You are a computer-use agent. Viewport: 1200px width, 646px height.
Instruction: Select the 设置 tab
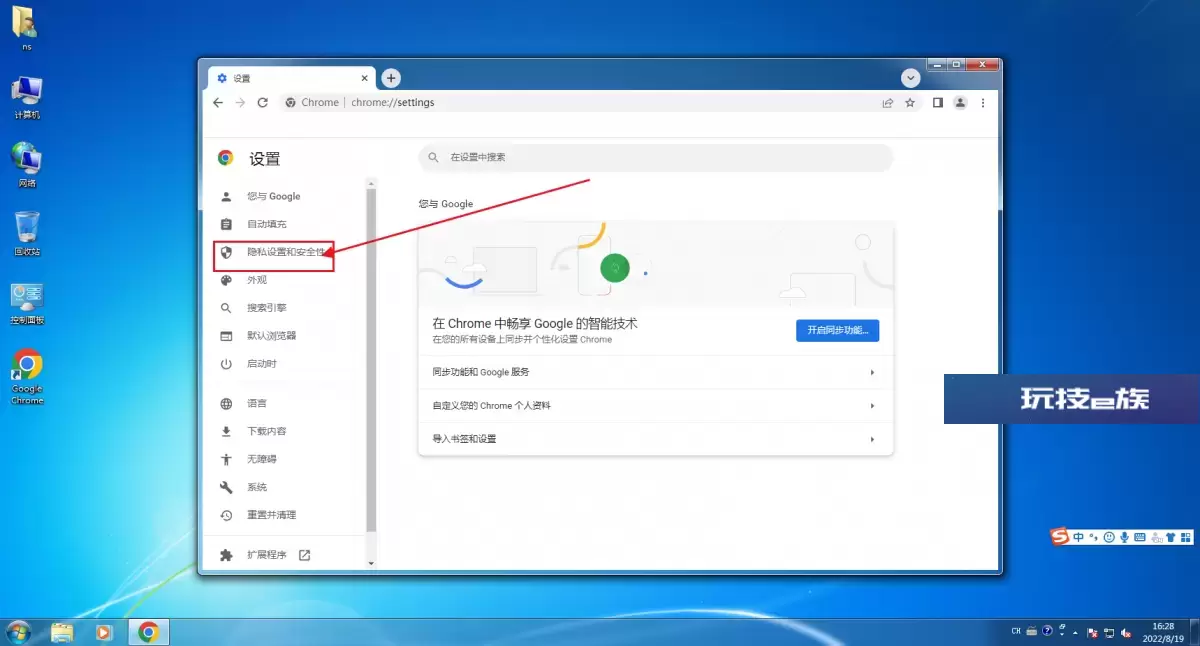point(290,78)
